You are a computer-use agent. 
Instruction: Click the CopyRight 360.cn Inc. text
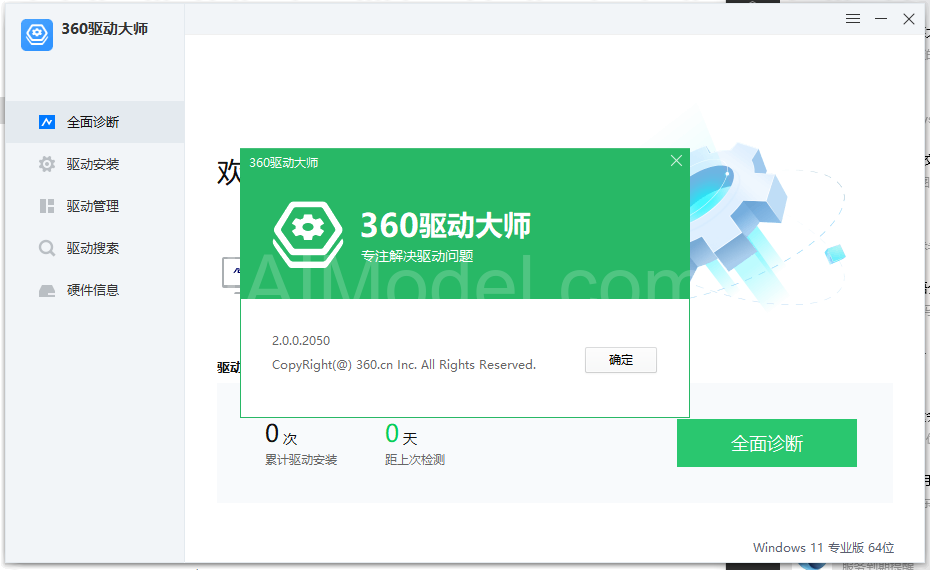[403, 365]
